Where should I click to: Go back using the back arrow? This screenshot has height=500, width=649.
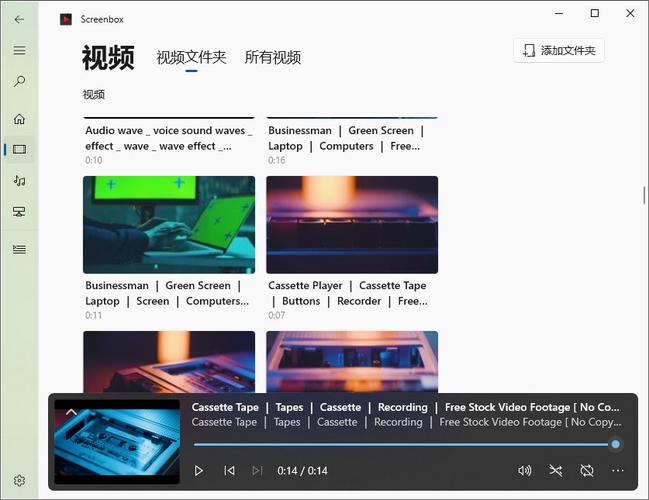19,19
